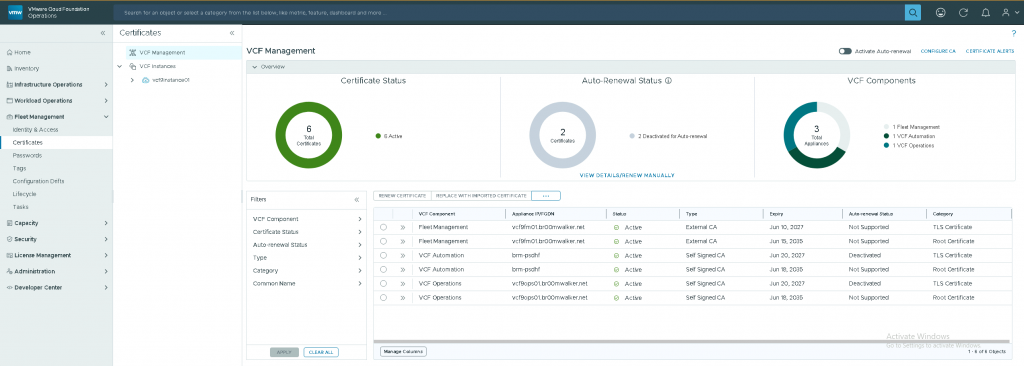Viewport: 1024px width, 366px height.
Task: Toggle the Activate Auto-renewal switch
Action: pyautogui.click(x=845, y=51)
